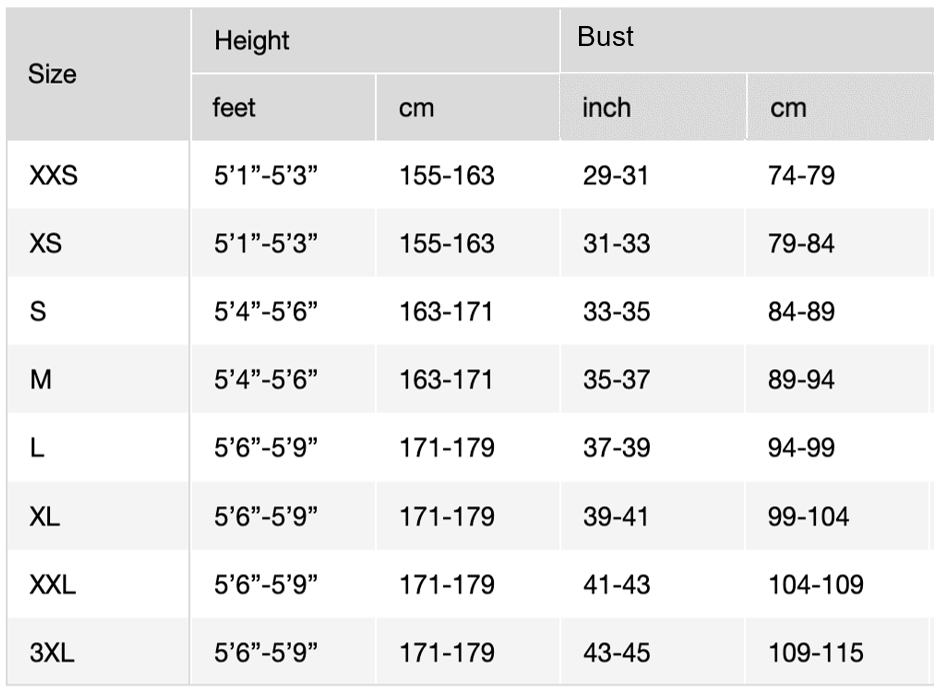The height and width of the screenshot is (698, 944).
Task: Click the Size column header
Action: tap(52, 74)
